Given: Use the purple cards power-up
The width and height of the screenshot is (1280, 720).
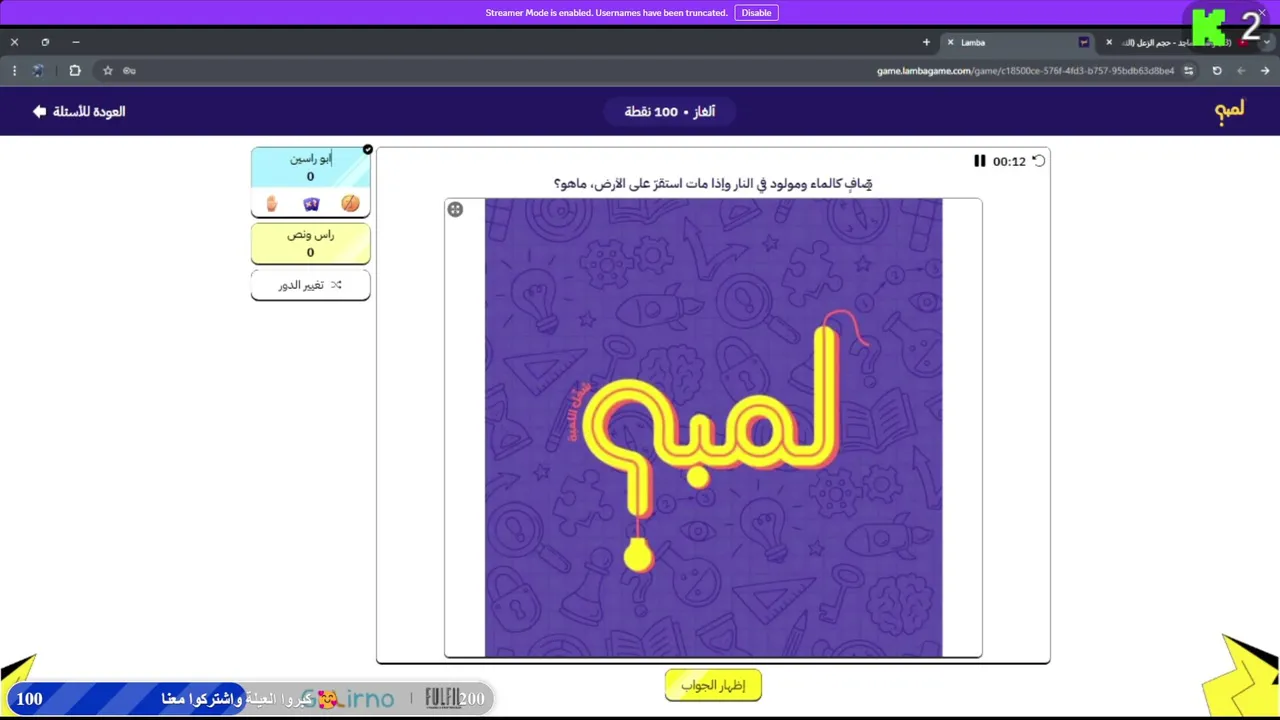Looking at the screenshot, I should coord(311,203).
